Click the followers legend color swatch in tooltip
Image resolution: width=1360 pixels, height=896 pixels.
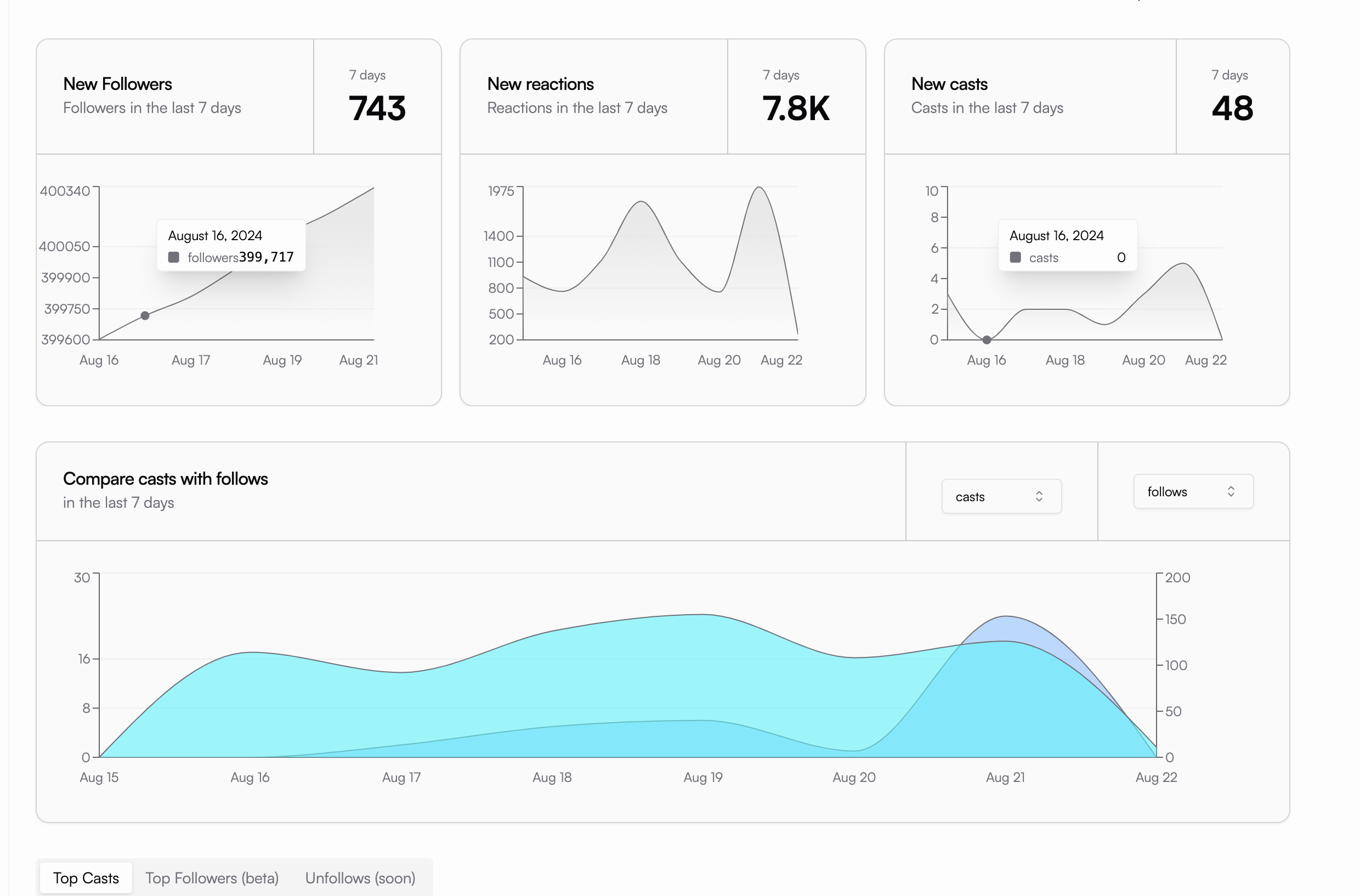tap(174, 257)
